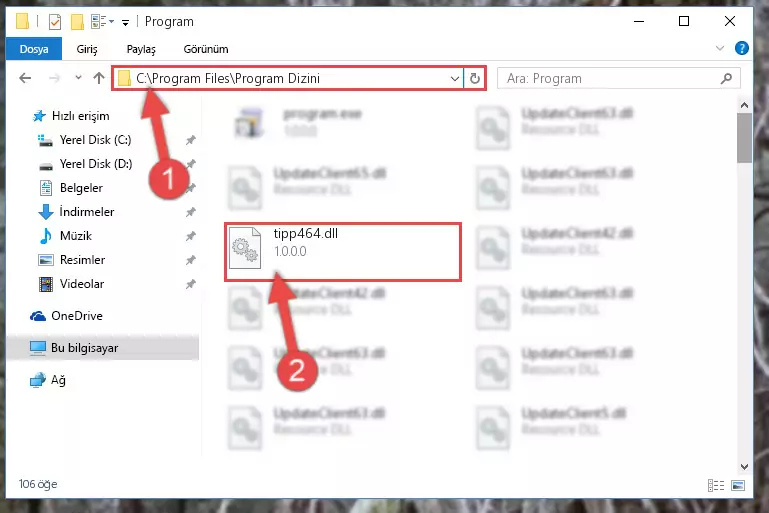Switch to details view layout icon

[716, 485]
